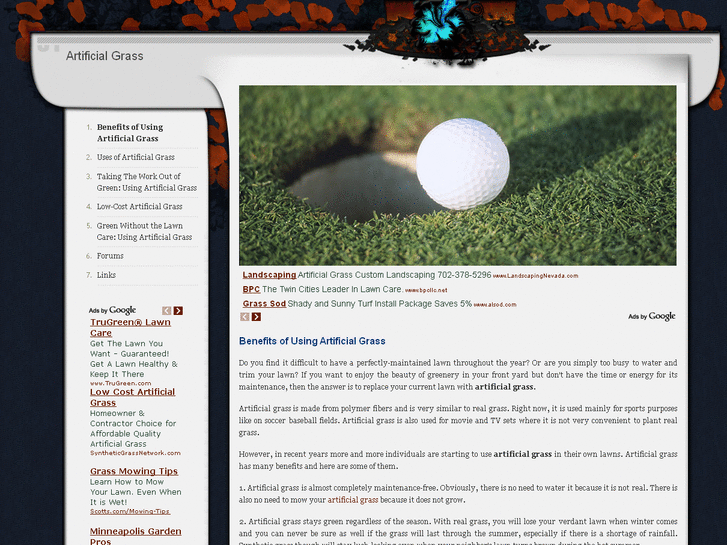Open the Links menu item
Screen dimensions: 727x545
(106, 275)
